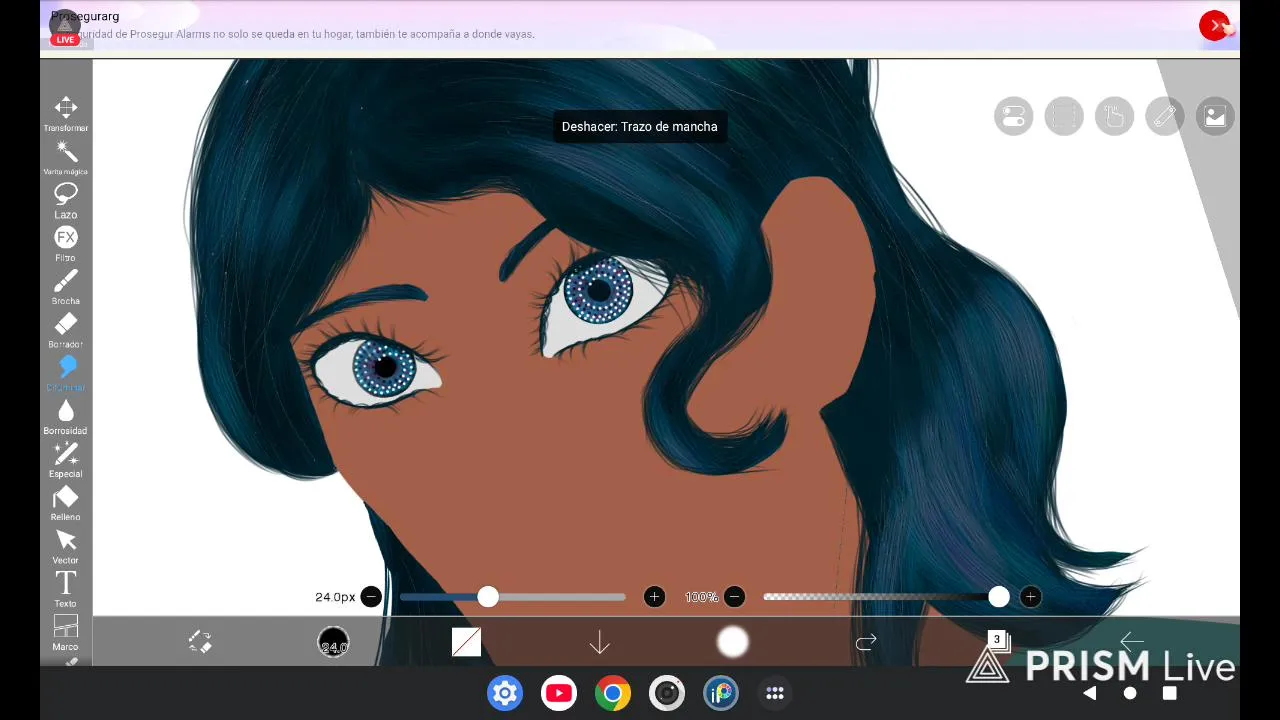1280x720 pixels.
Task: Open the selection area icon
Action: (x=1064, y=116)
